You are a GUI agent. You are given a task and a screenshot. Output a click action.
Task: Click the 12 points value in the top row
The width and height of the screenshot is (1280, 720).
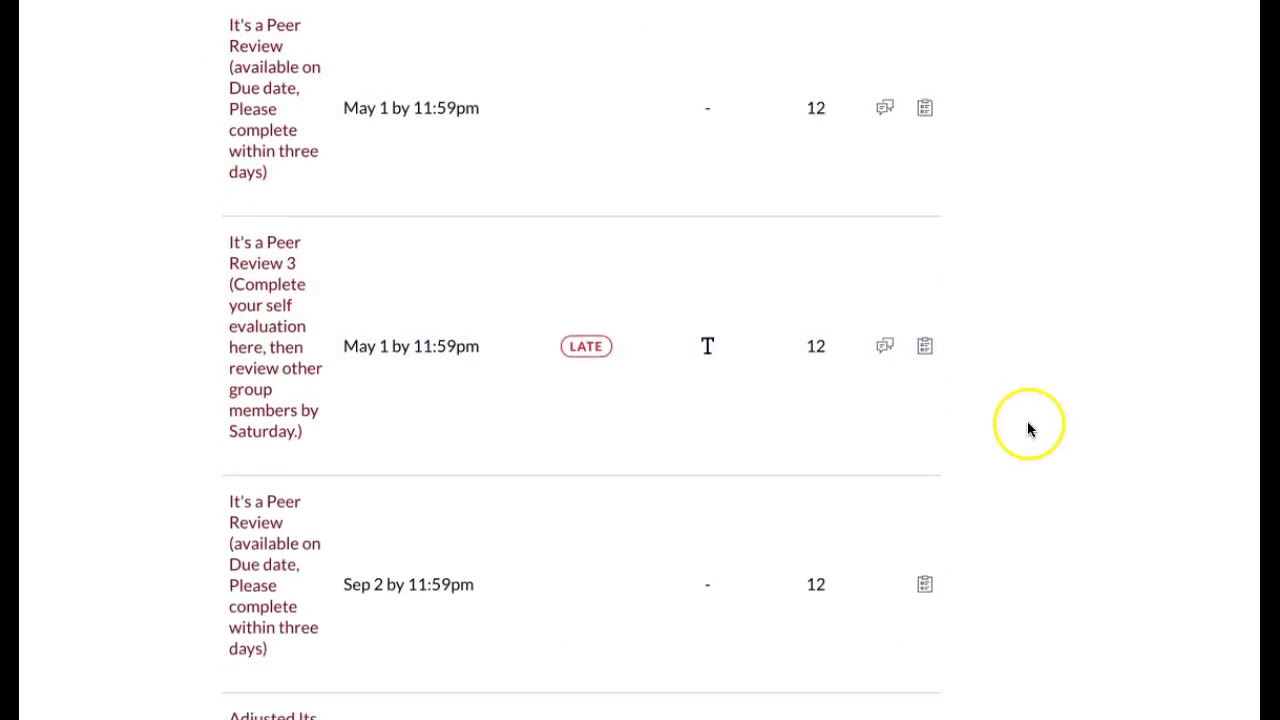coord(816,108)
